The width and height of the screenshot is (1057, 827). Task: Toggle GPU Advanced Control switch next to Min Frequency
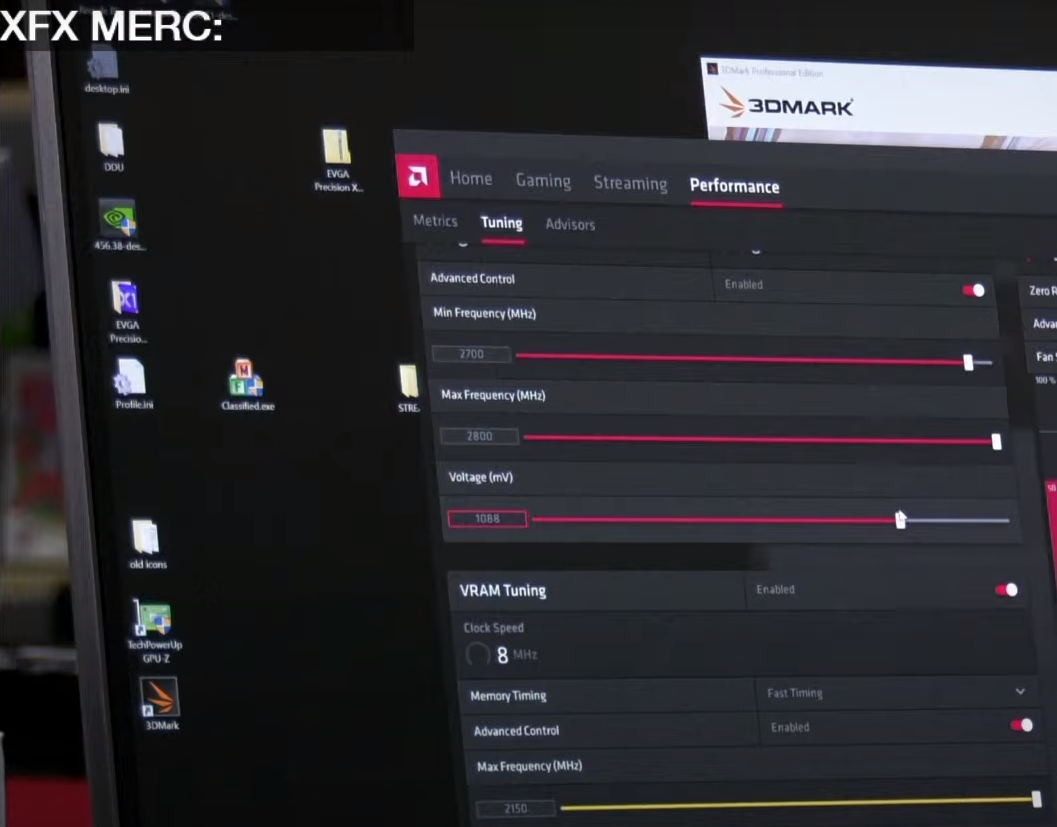973,290
